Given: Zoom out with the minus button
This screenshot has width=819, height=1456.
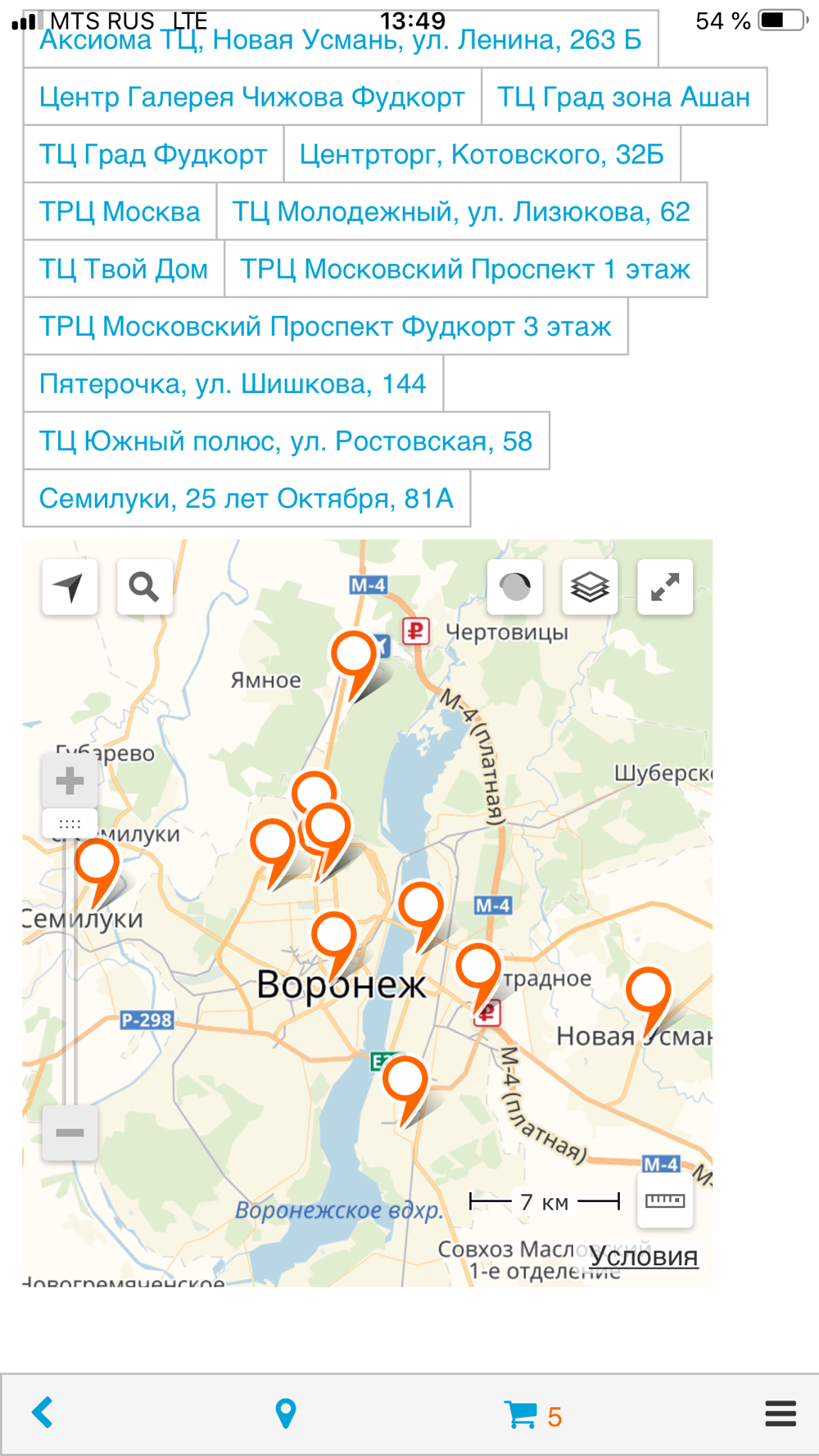Looking at the screenshot, I should (x=70, y=1133).
